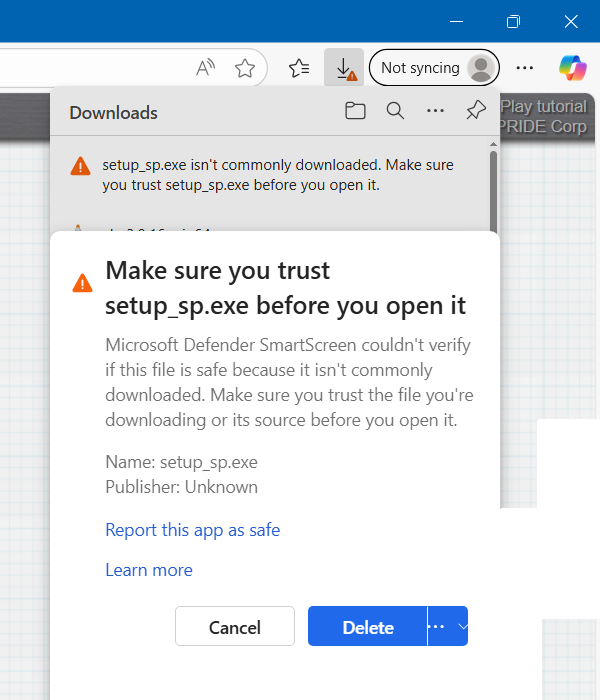Image resolution: width=600 pixels, height=700 pixels.
Task: Open the downloads folder icon
Action: [355, 111]
